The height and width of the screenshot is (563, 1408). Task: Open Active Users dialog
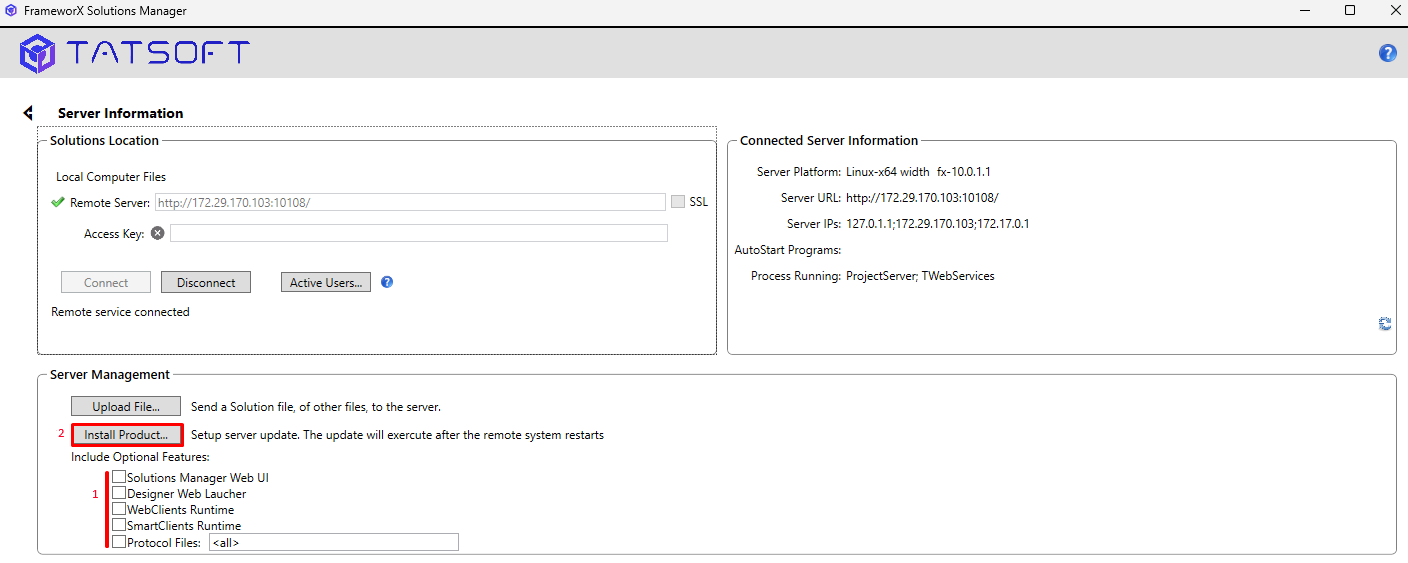coord(325,283)
